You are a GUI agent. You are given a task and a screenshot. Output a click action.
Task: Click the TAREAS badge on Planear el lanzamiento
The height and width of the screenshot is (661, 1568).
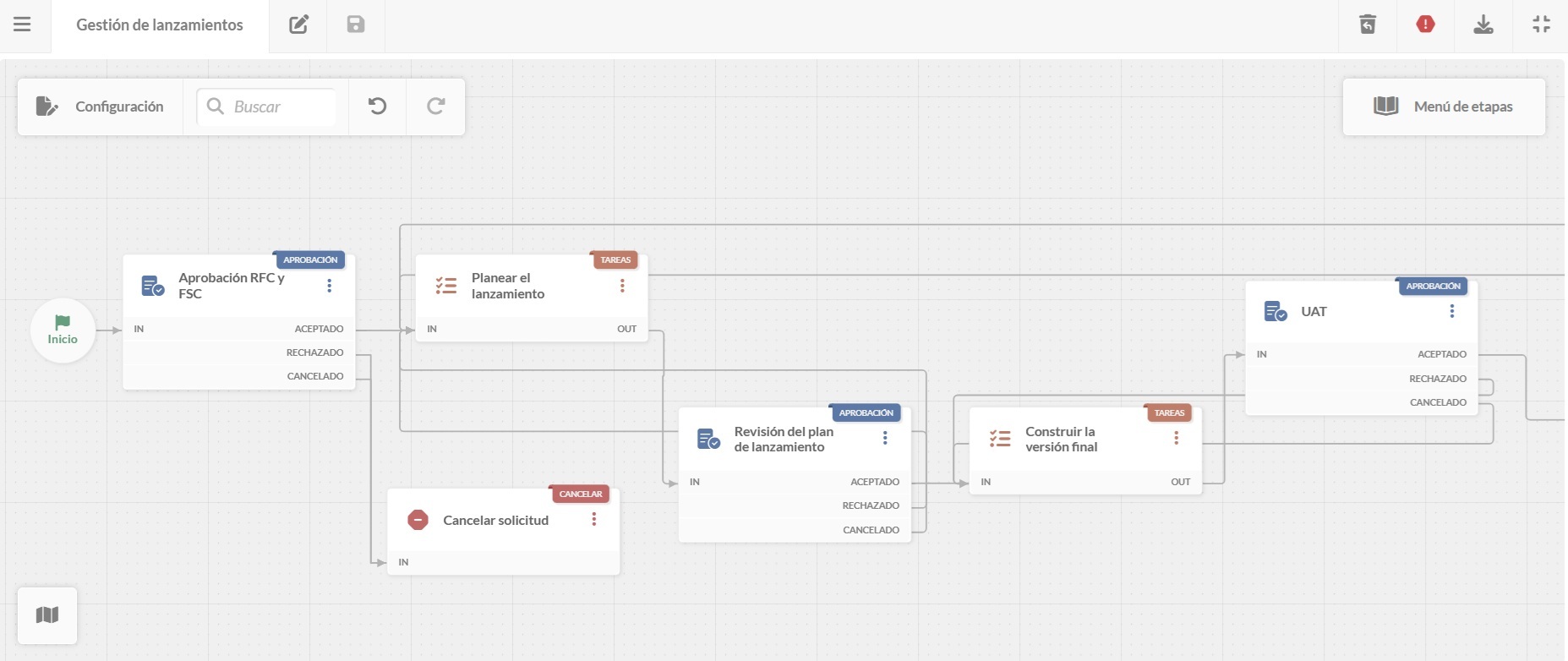point(615,259)
